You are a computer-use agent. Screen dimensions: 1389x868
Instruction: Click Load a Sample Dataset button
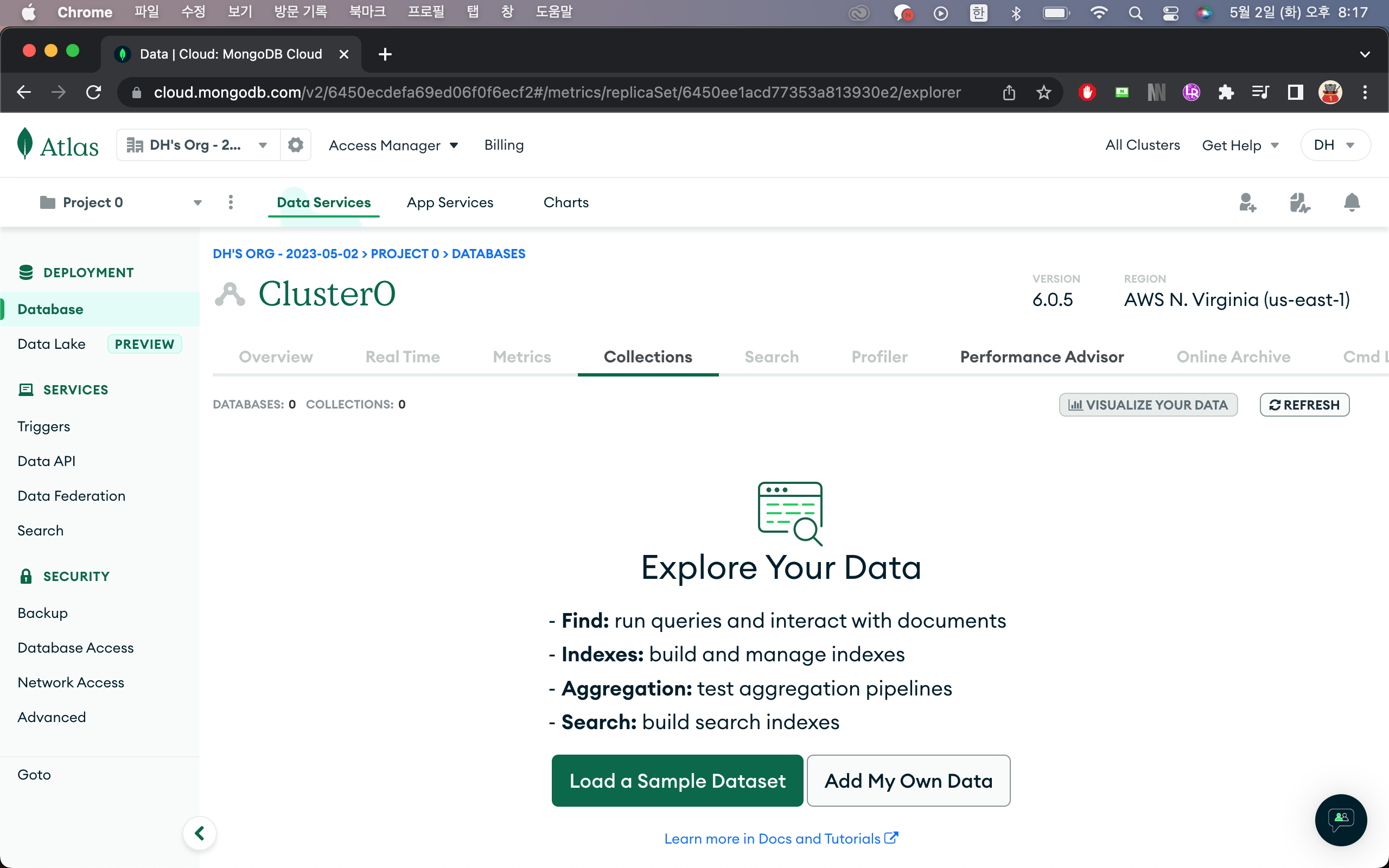[x=677, y=780]
